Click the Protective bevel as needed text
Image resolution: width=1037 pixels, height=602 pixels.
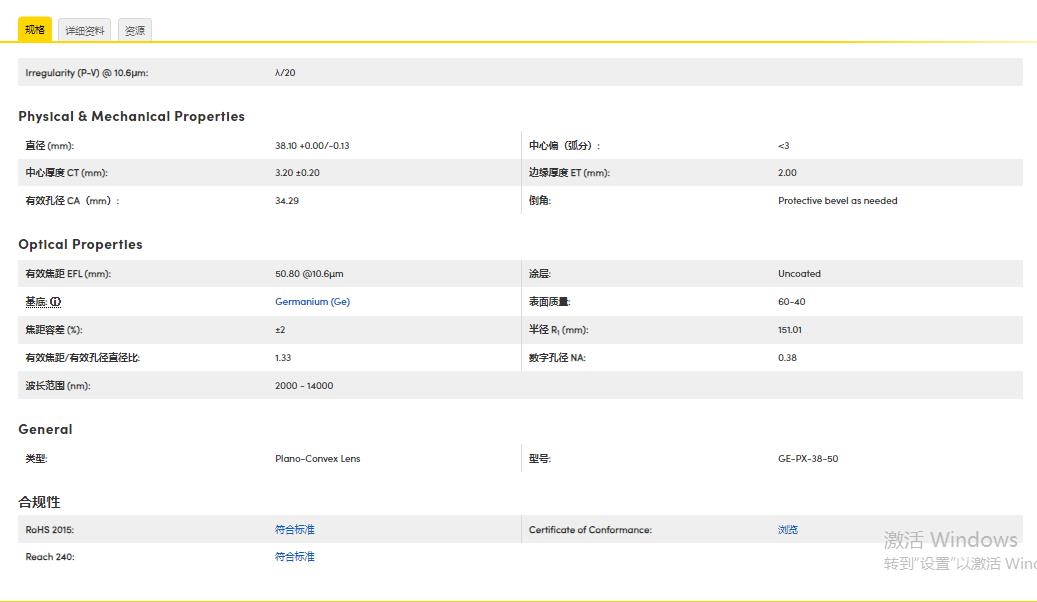837,201
